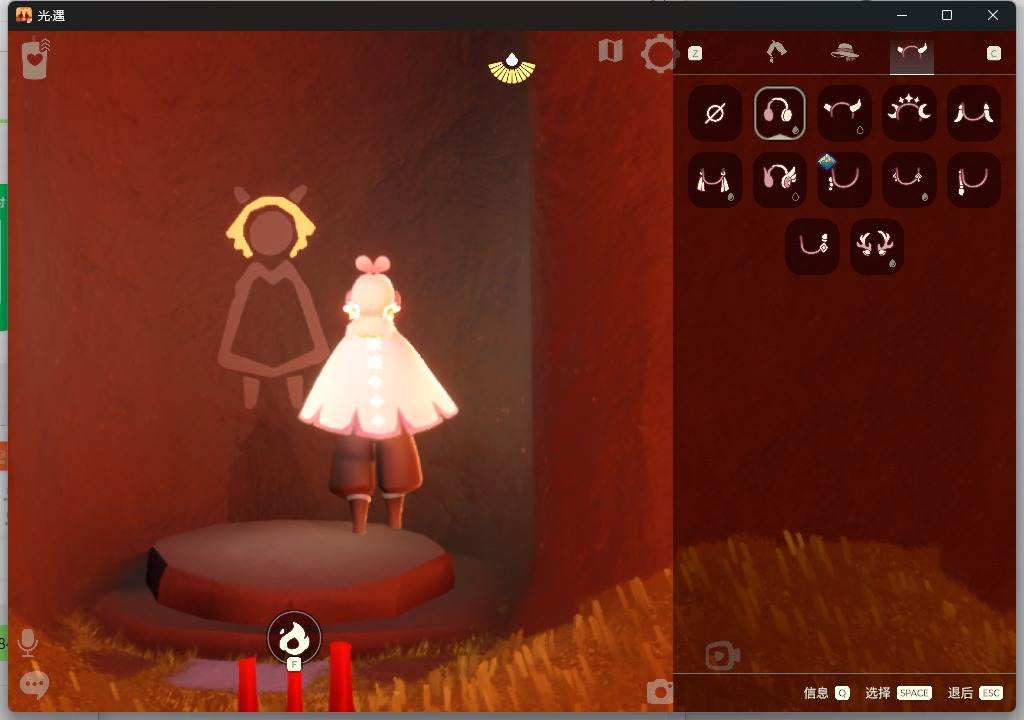Image resolution: width=1024 pixels, height=720 pixels.
Task: Open the heart candle friend icon
Action: click(x=35, y=59)
